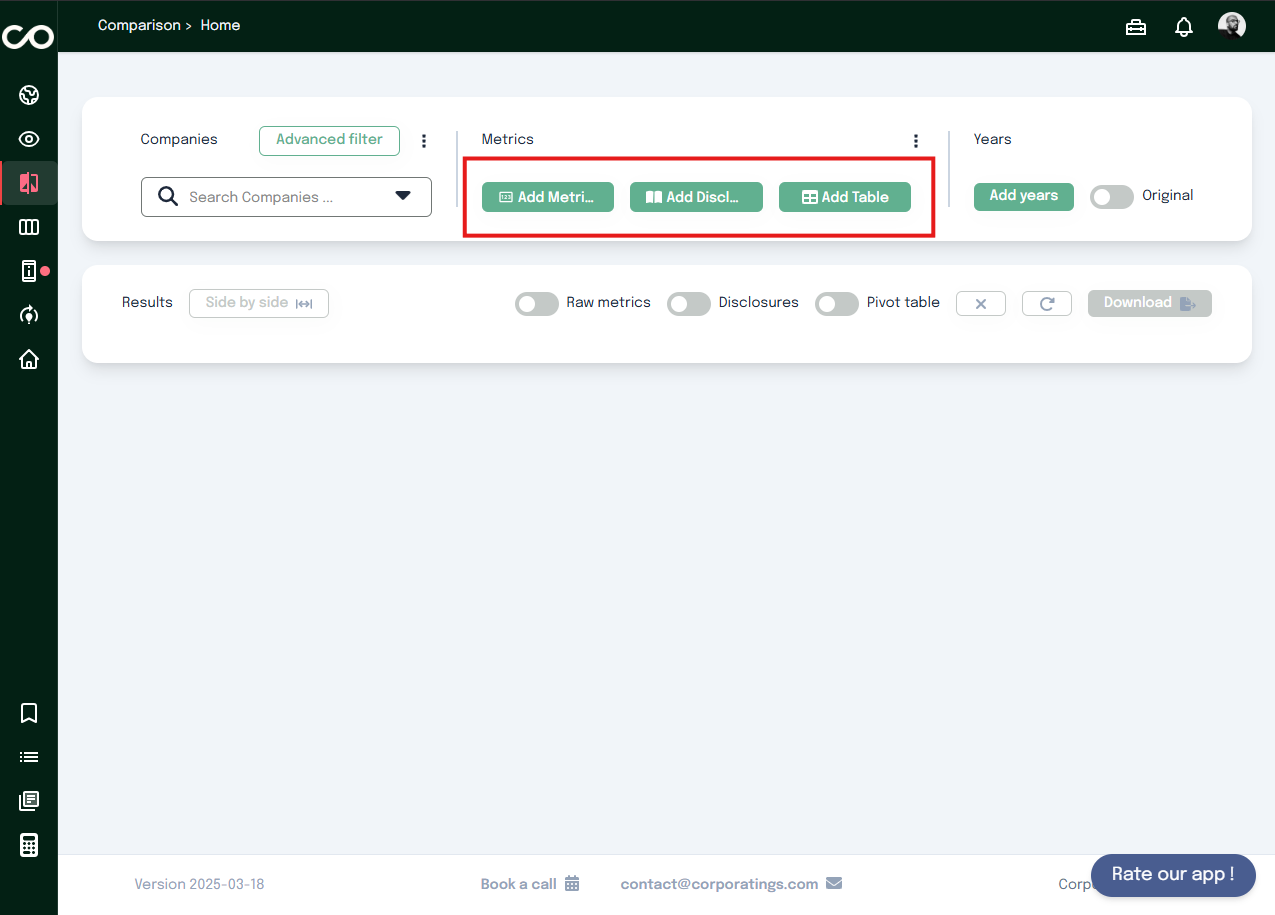Switch the Original years toggle
Viewport: 1275px width, 915px height.
[x=1112, y=197]
